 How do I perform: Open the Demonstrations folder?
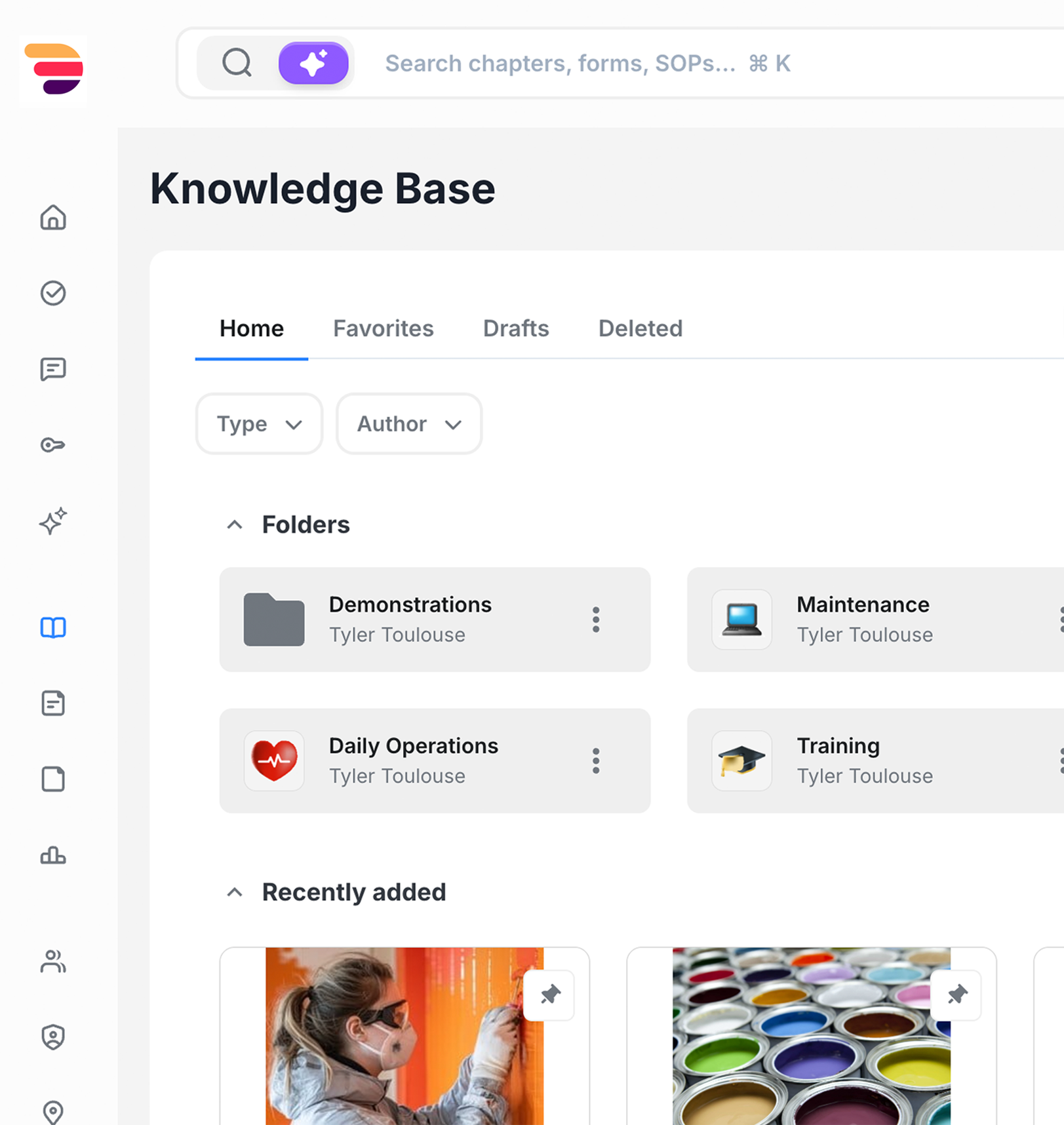tap(435, 620)
